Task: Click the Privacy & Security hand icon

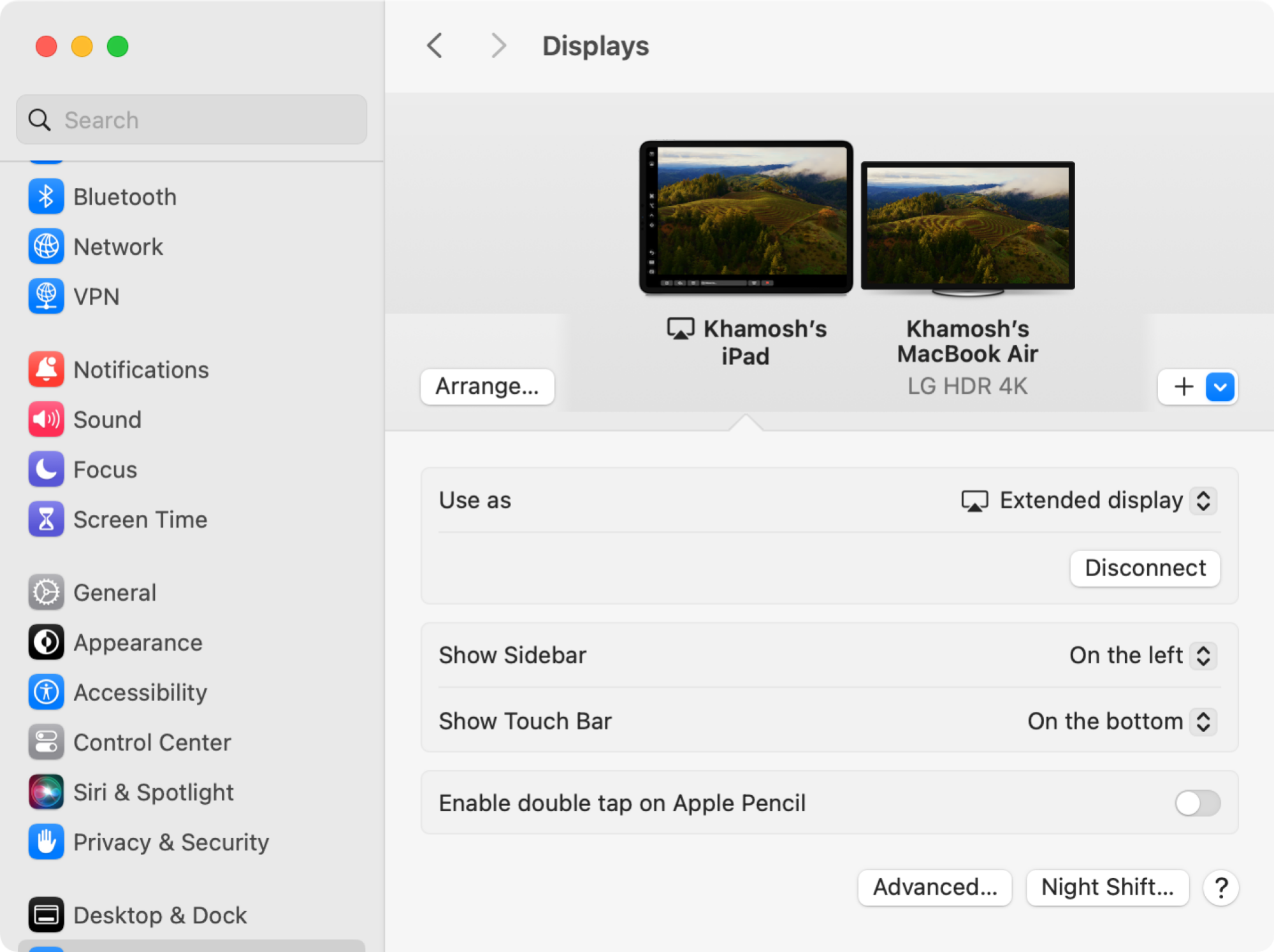Action: pyautogui.click(x=46, y=842)
